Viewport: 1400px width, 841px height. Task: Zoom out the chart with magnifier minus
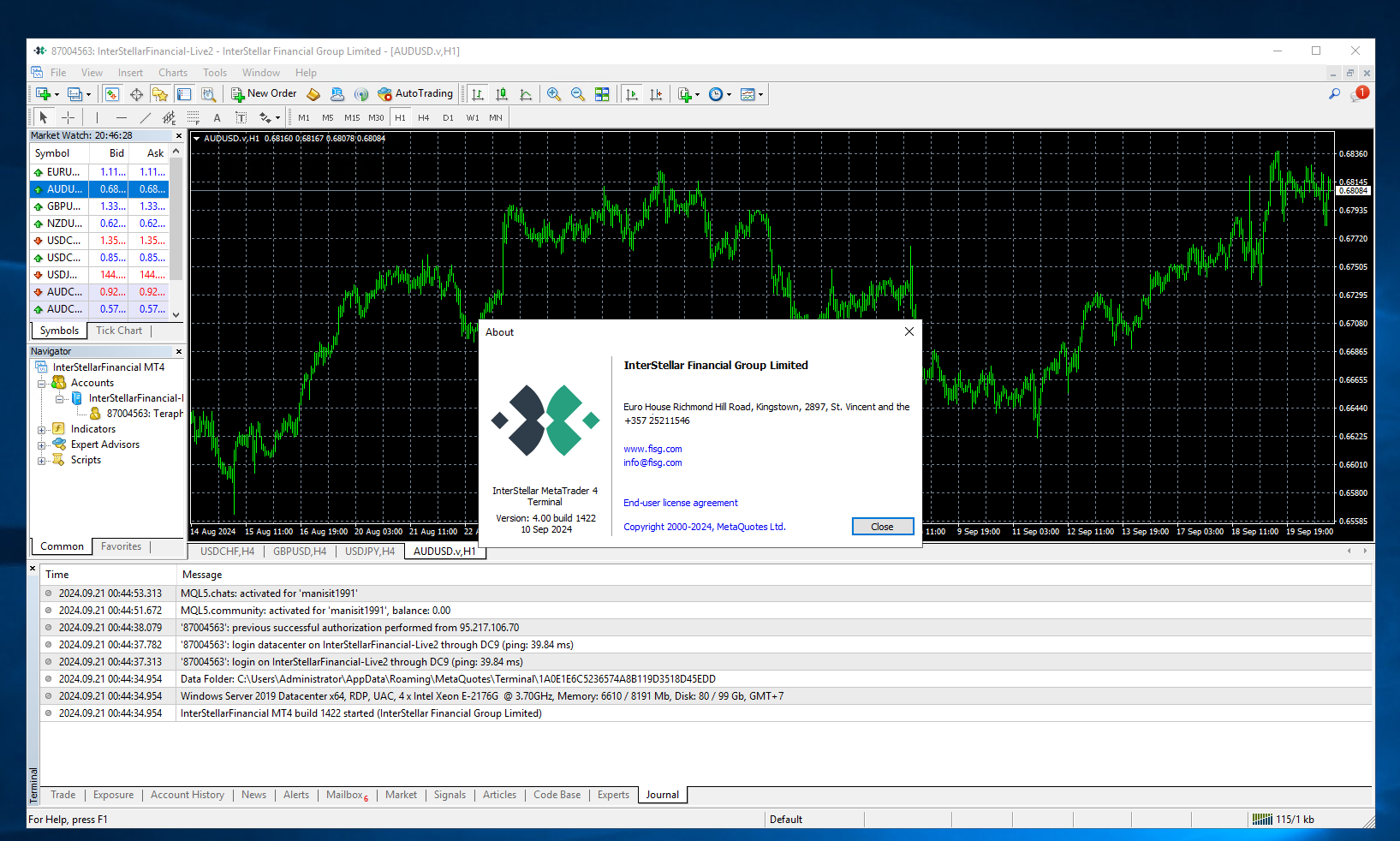coord(578,94)
